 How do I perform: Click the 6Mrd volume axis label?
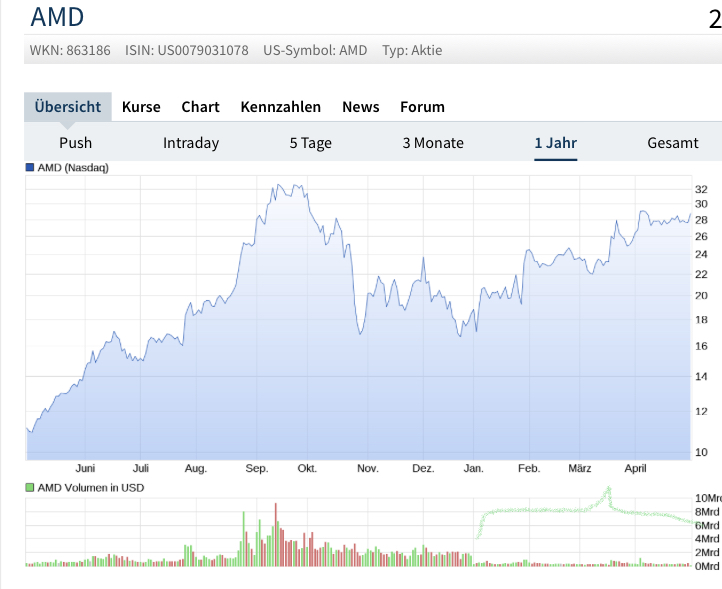707,525
